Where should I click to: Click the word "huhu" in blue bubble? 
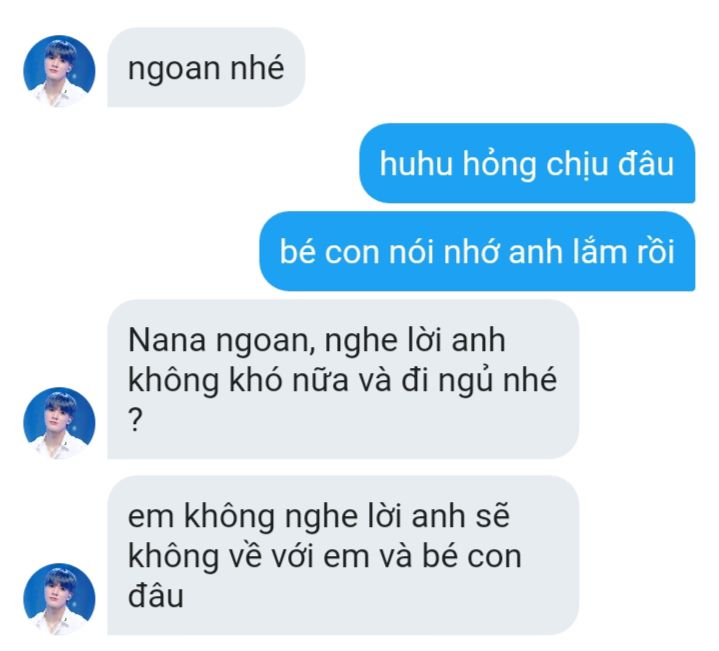pos(416,164)
